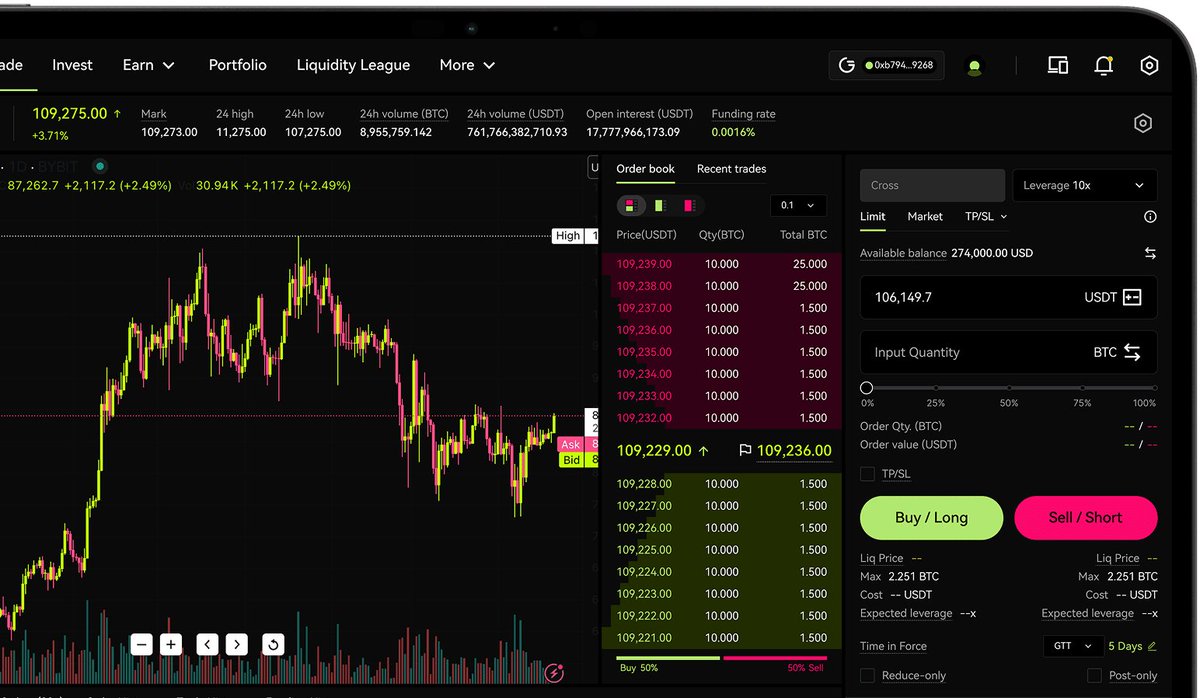This screenshot has height=698, width=1200.
Task: Click the Available balance label
Action: point(903,253)
